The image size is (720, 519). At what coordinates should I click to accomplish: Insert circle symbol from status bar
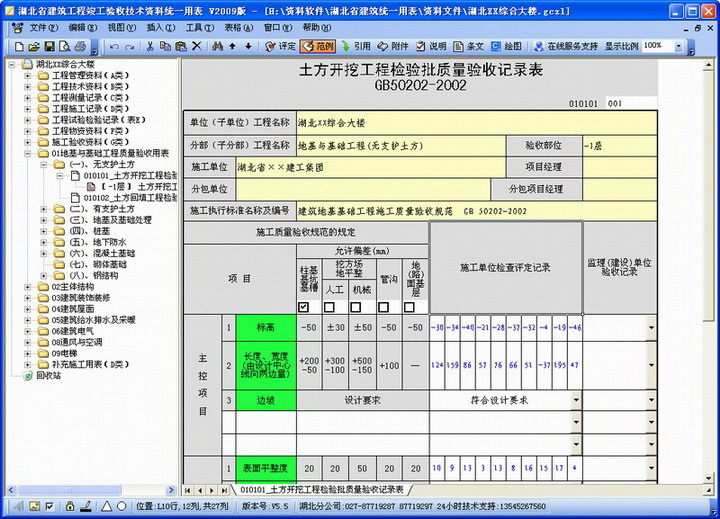click(x=122, y=506)
